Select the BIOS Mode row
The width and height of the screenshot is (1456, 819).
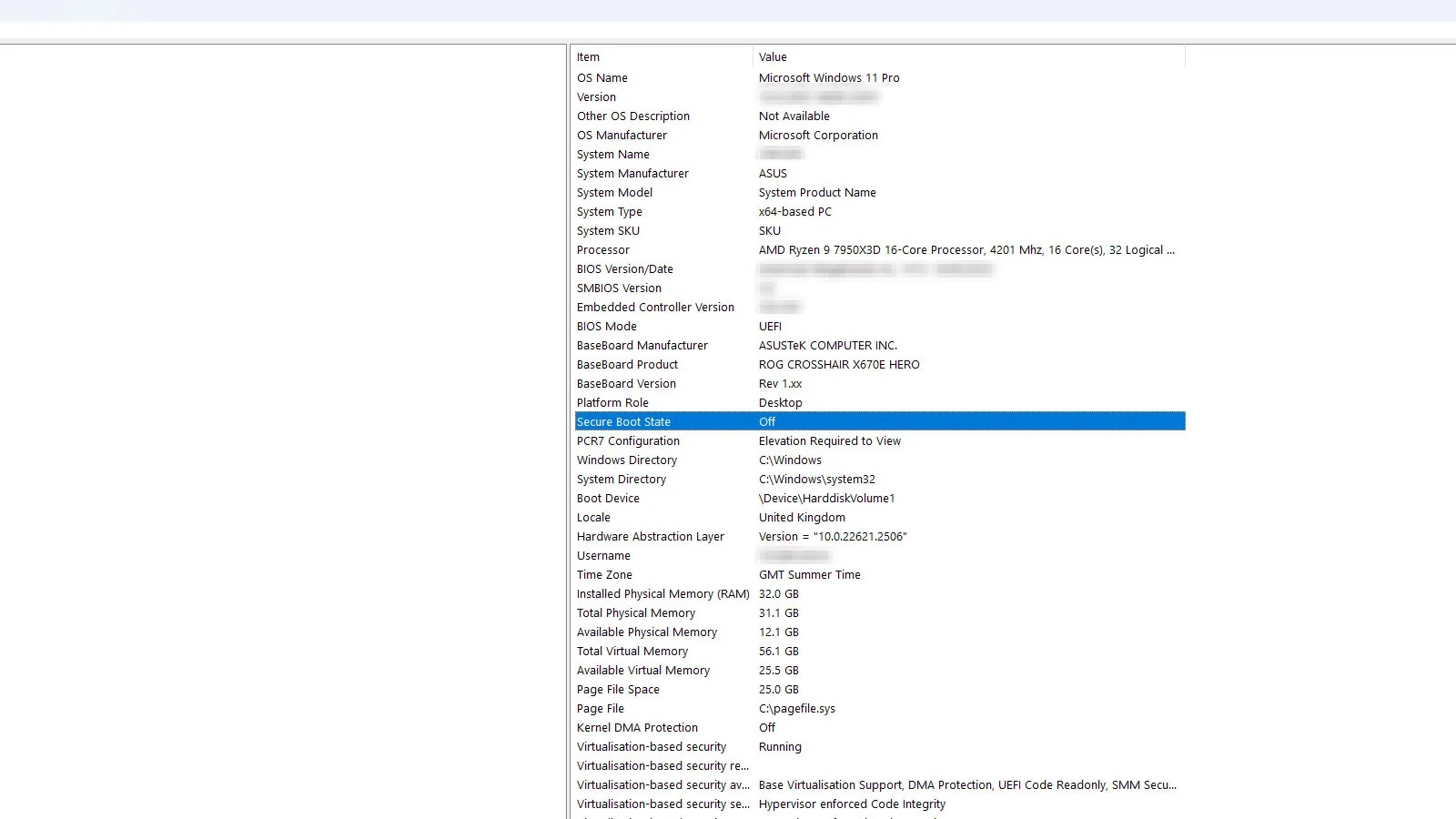click(x=880, y=326)
